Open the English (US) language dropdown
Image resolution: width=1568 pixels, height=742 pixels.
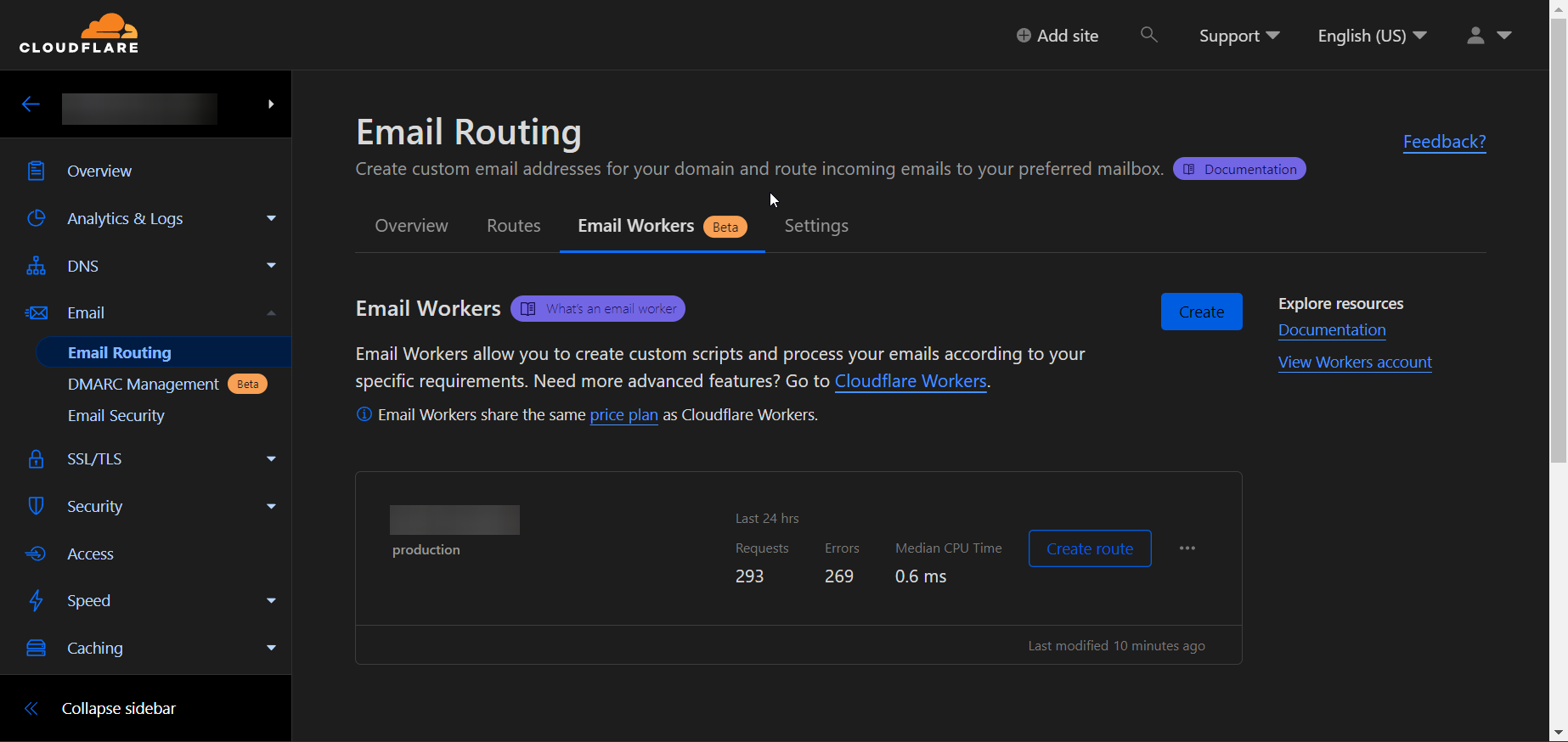pyautogui.click(x=1372, y=36)
